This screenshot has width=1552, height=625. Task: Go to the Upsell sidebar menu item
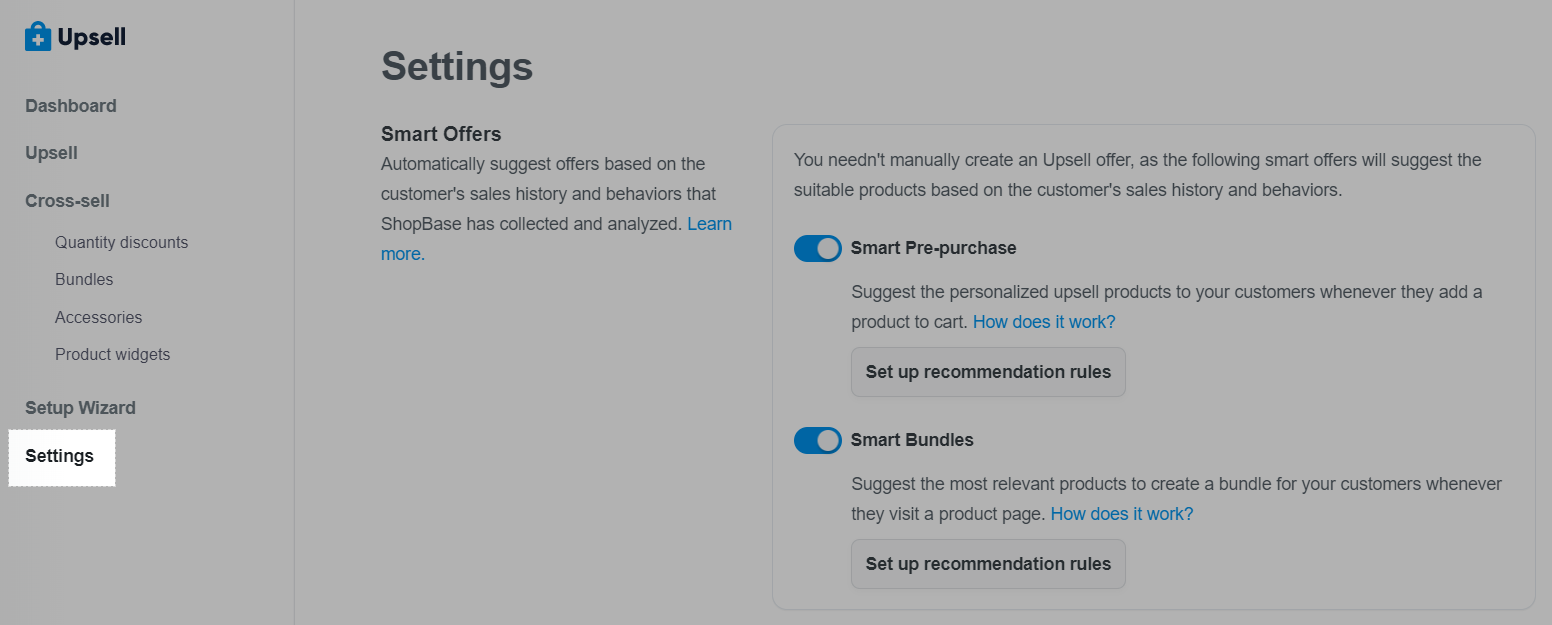[51, 153]
